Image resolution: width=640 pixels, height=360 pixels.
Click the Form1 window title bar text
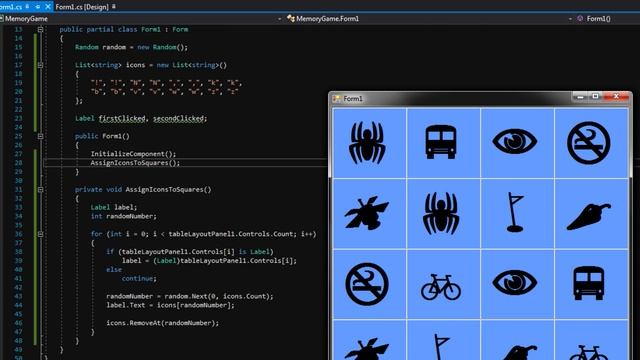353,99
